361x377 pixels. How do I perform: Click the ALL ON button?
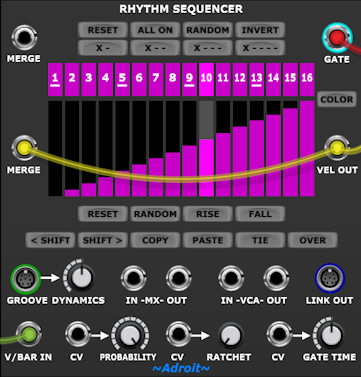pos(155,30)
